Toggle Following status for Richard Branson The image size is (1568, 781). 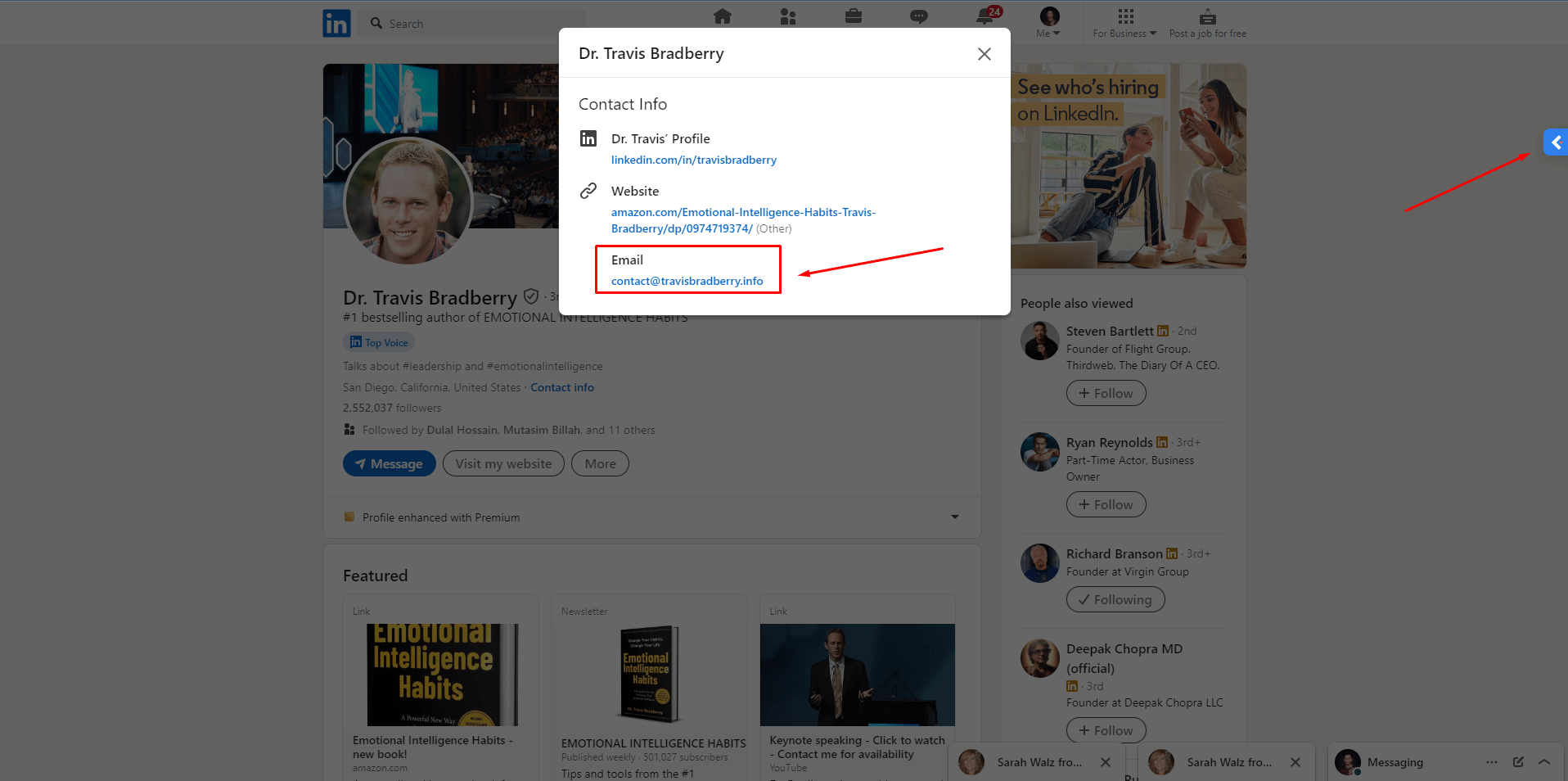point(1115,598)
